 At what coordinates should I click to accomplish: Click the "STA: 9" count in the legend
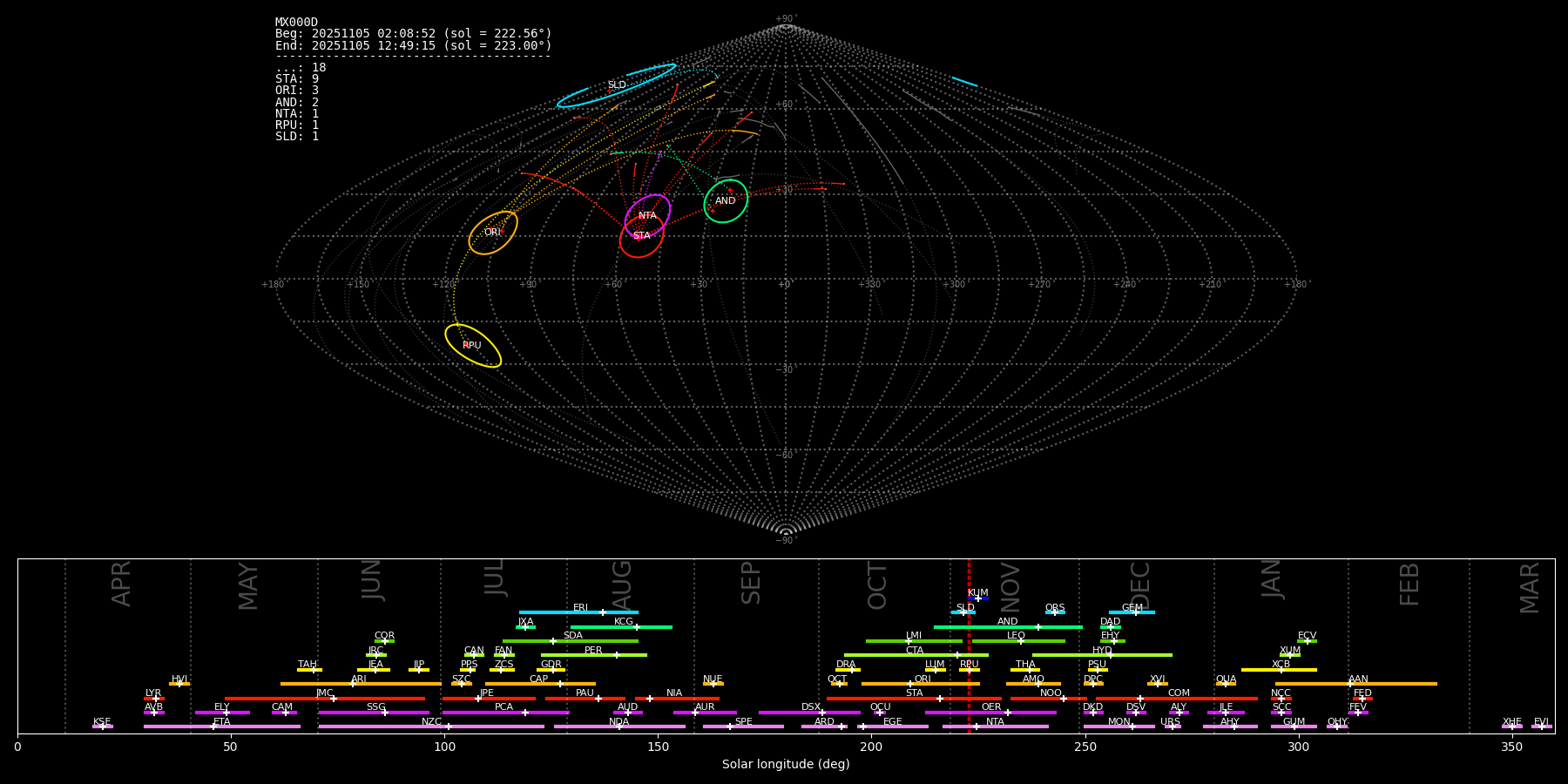coord(297,79)
